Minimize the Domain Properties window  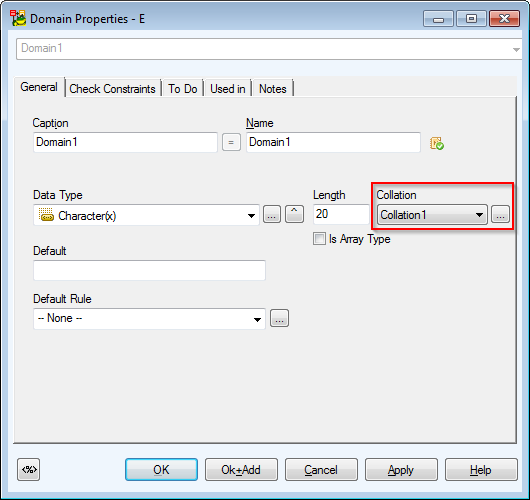click(438, 19)
